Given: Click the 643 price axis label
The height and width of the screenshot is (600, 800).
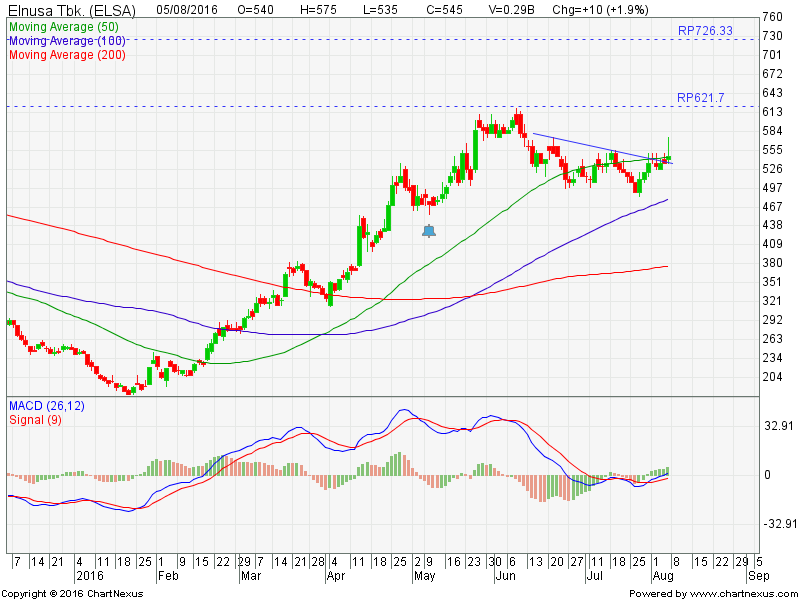Looking at the screenshot, I should tap(772, 93).
